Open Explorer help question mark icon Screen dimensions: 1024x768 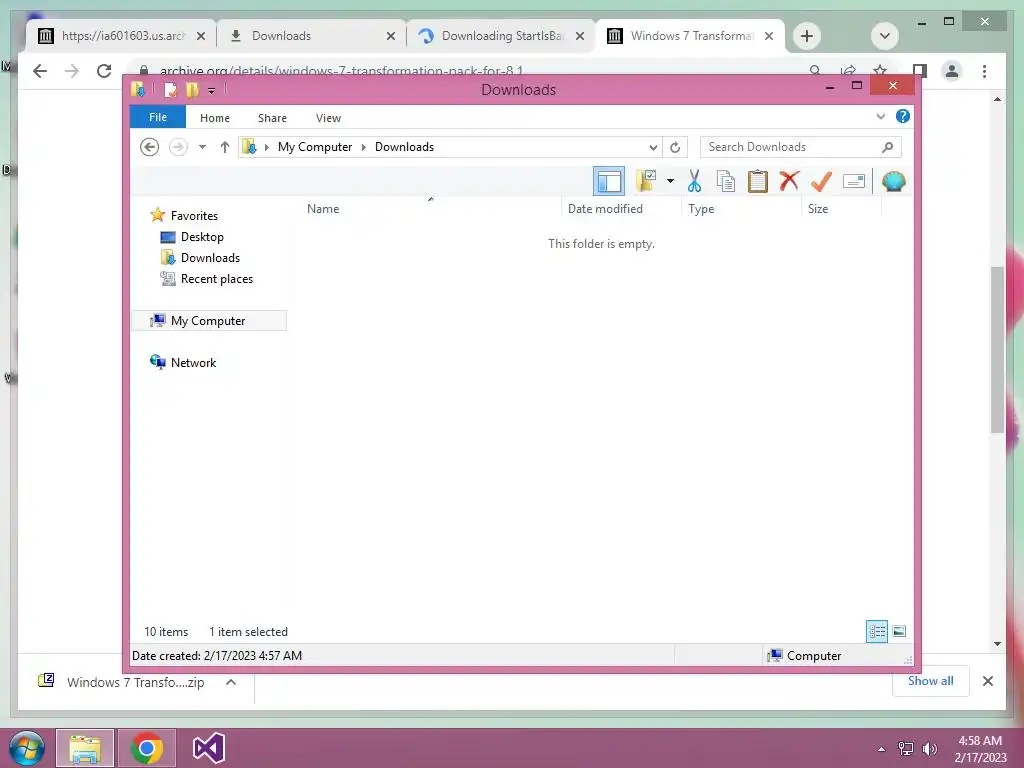click(x=903, y=116)
